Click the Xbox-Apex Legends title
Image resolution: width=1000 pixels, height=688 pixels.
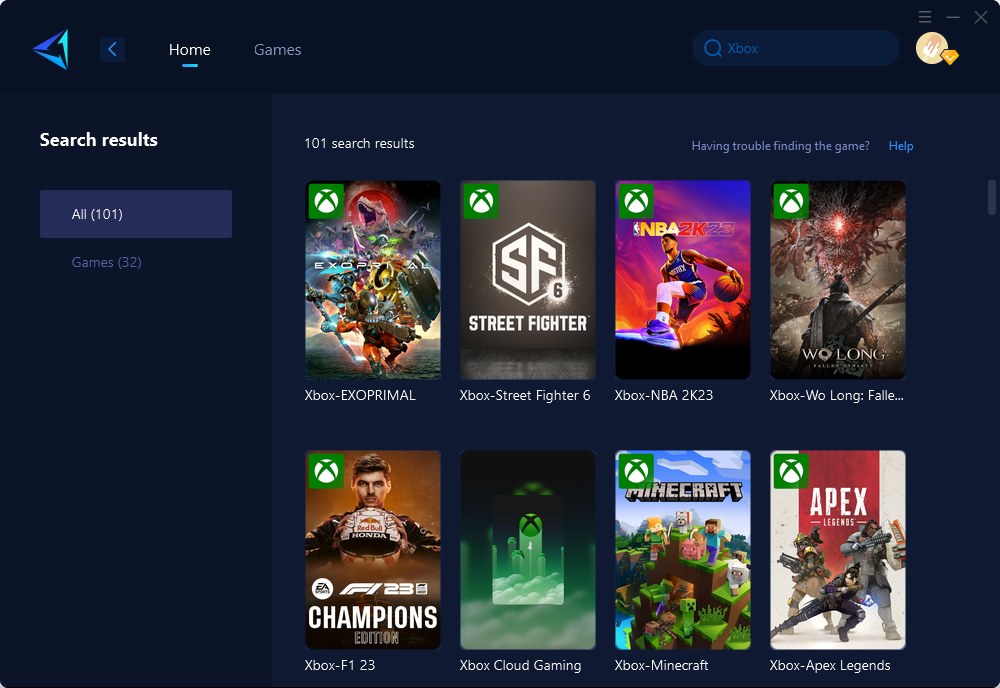click(830, 665)
